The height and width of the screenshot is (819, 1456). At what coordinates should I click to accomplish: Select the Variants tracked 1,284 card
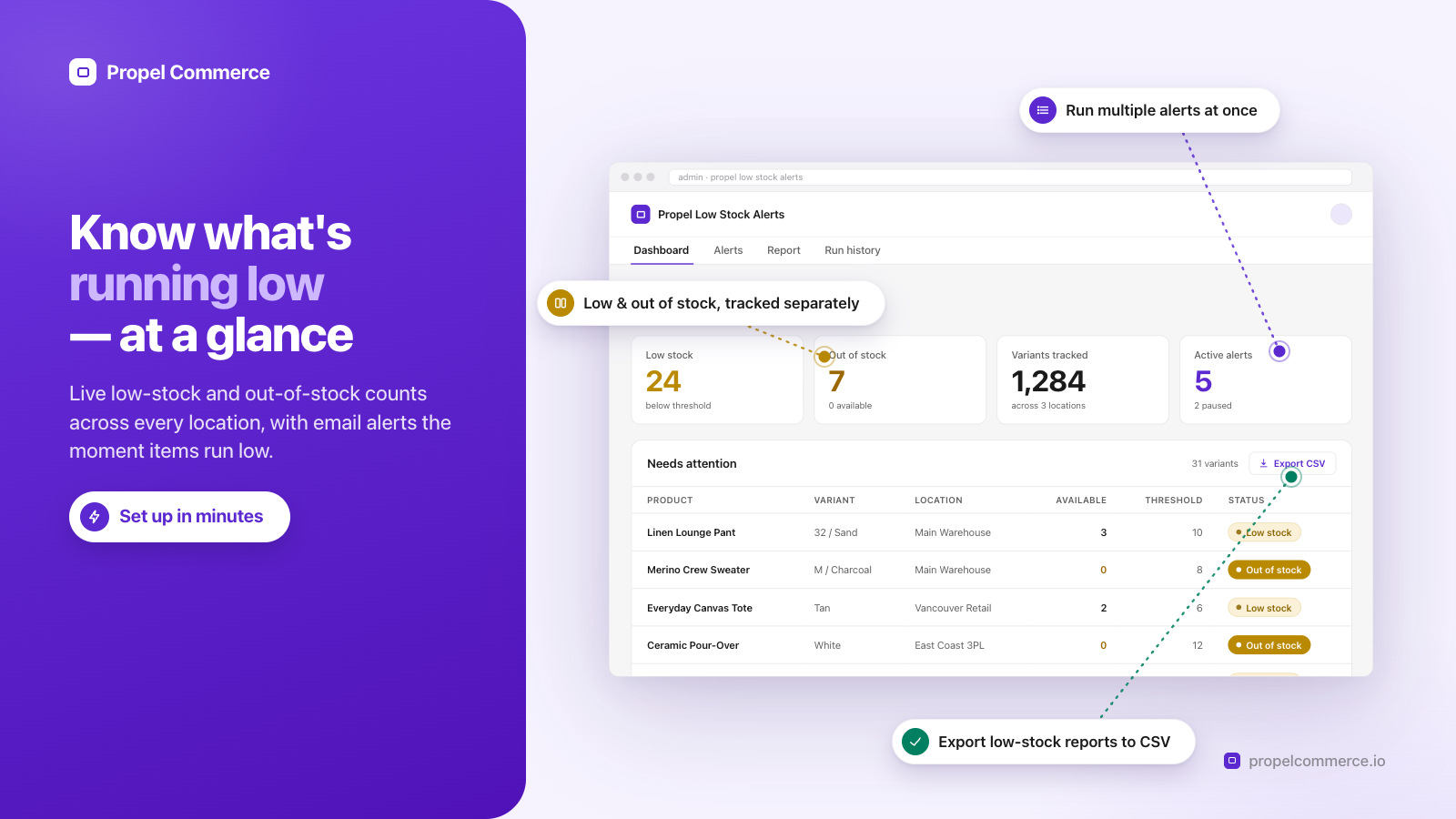point(1083,379)
